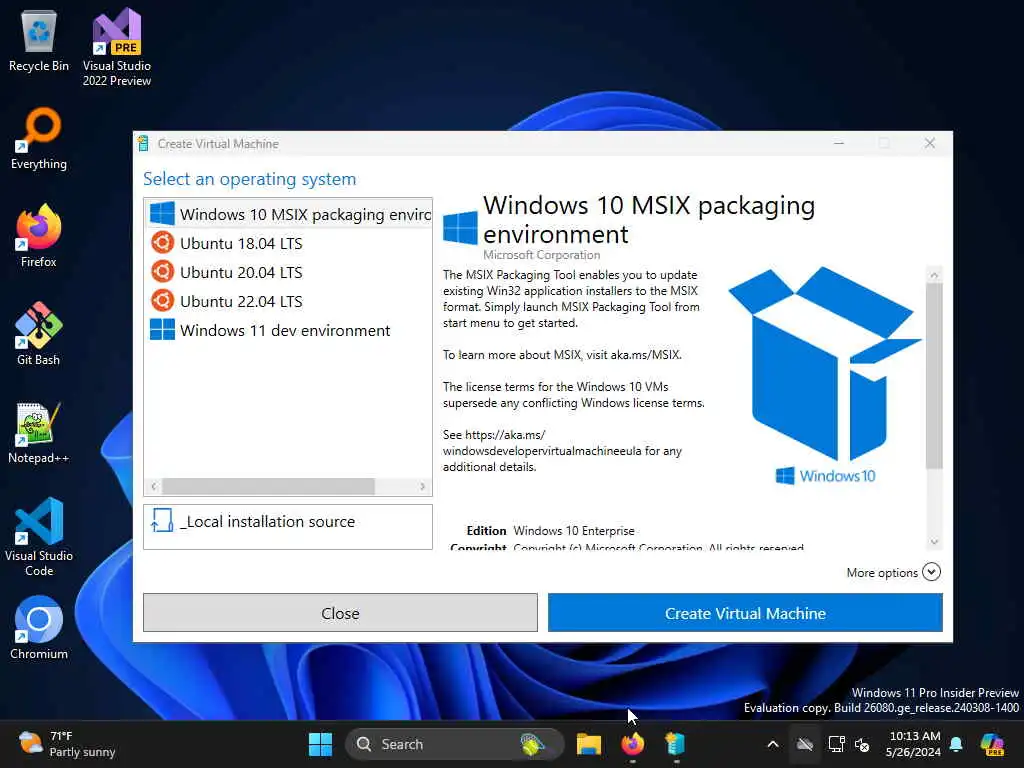Screen dimensions: 1024x768
Task: Open Recycle Bin desktop icon
Action: pyautogui.click(x=39, y=40)
